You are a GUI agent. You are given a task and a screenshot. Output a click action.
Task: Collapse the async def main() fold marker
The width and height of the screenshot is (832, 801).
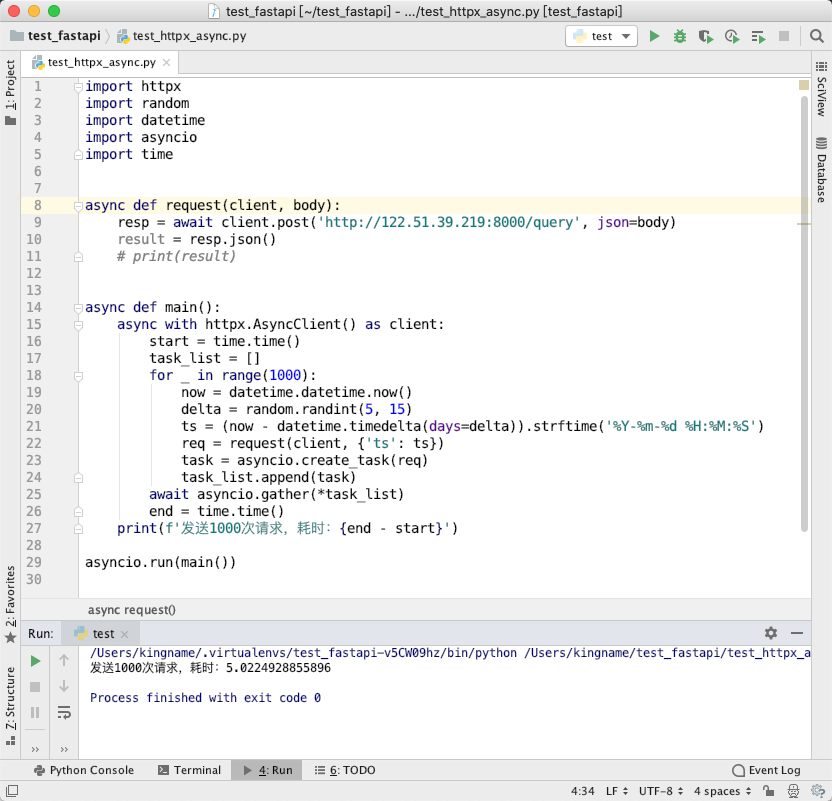click(78, 308)
